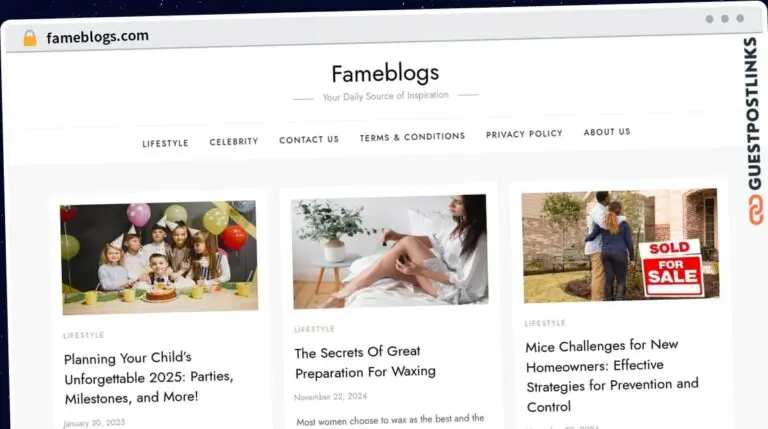
Task: Open the children's birthday party thumbnail
Action: click(159, 257)
